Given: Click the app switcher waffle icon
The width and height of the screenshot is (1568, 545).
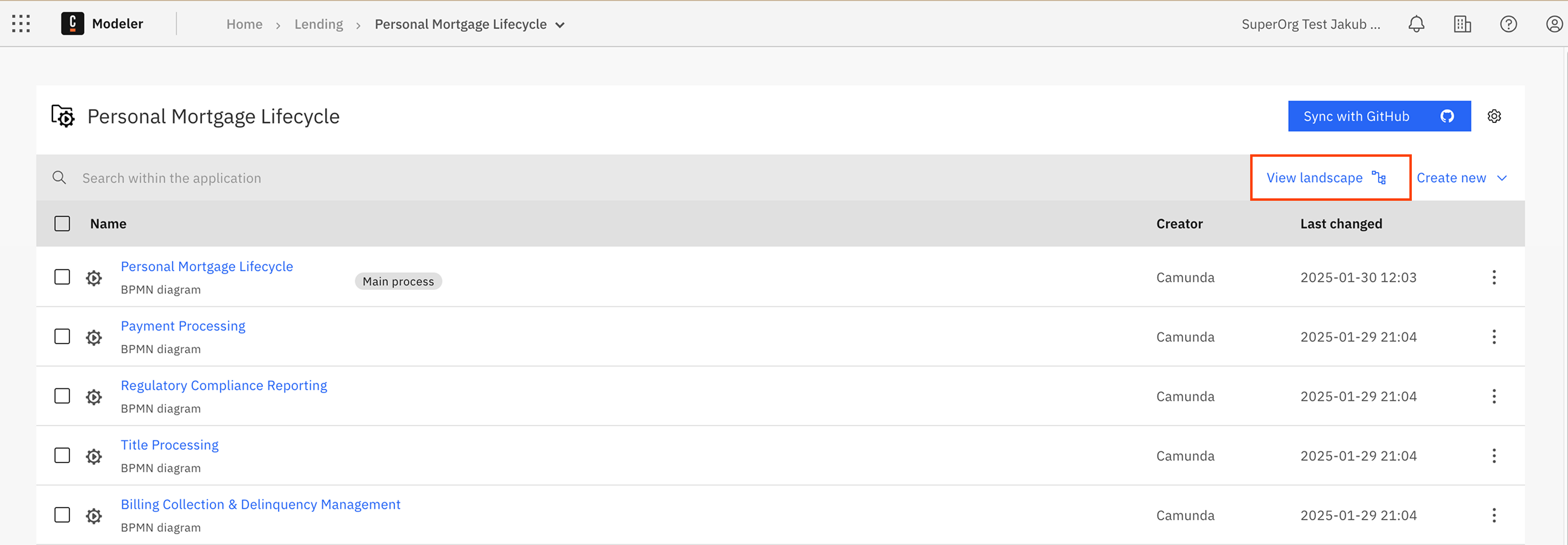Looking at the screenshot, I should point(20,24).
